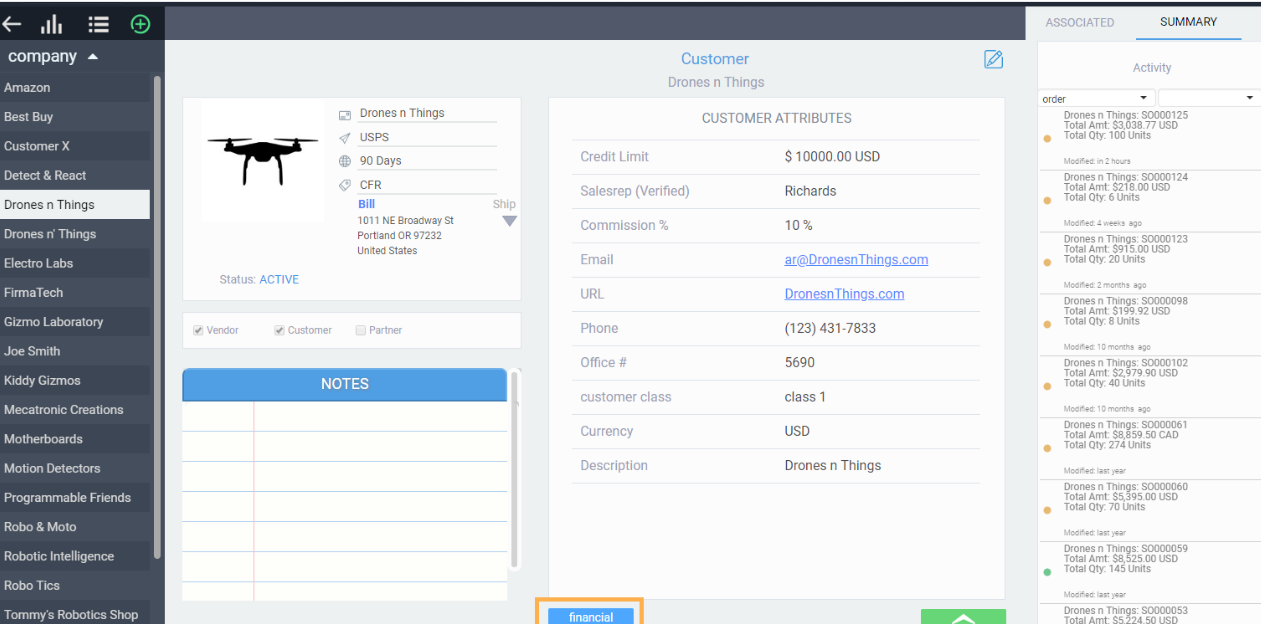The width and height of the screenshot is (1261, 624).
Task: Click the company list scrollbar
Action: coord(157,315)
